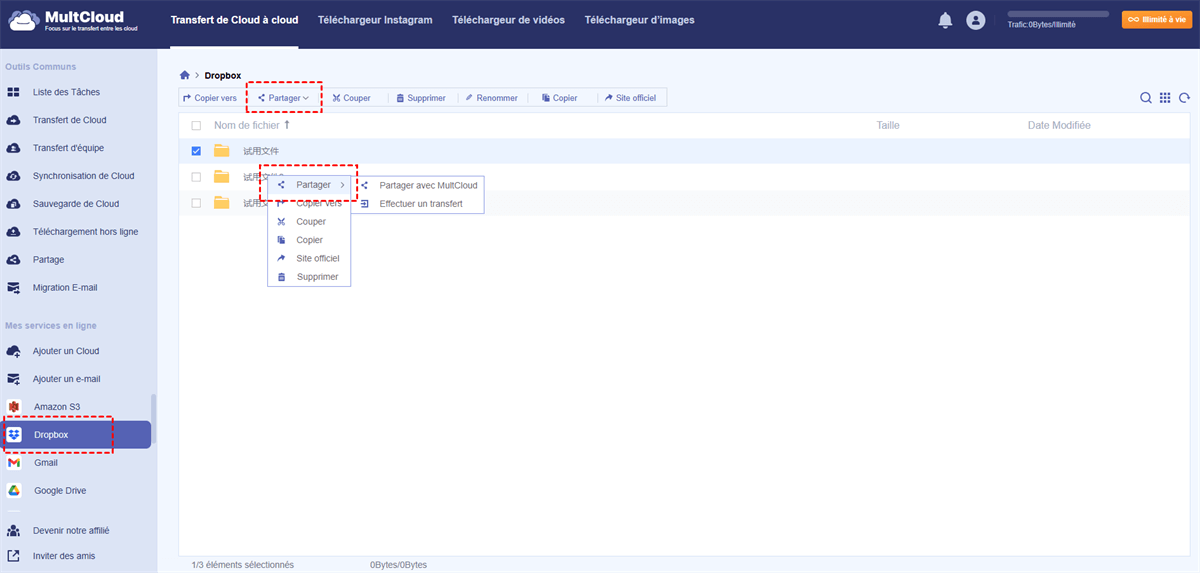Open the Gmail service in sidebar
Screen dimensions: 1200x573
click(x=46, y=463)
